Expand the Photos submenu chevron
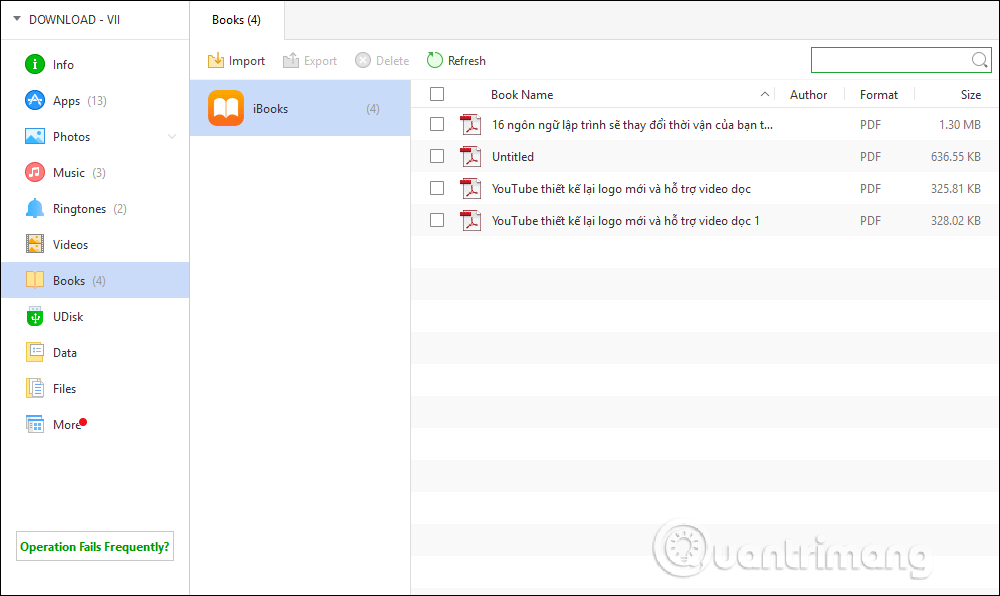1000x596 pixels. point(172,136)
